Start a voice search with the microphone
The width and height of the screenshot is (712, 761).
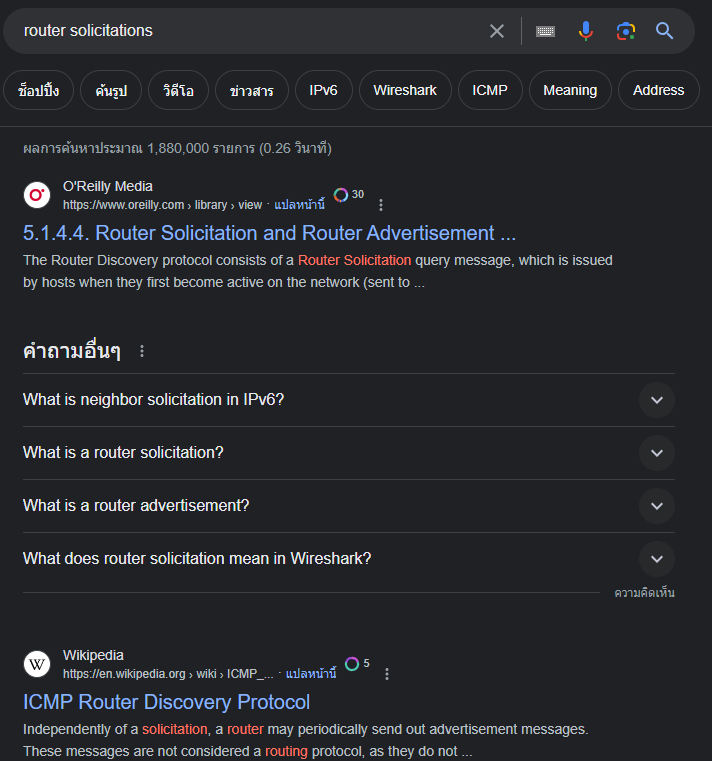(x=586, y=31)
